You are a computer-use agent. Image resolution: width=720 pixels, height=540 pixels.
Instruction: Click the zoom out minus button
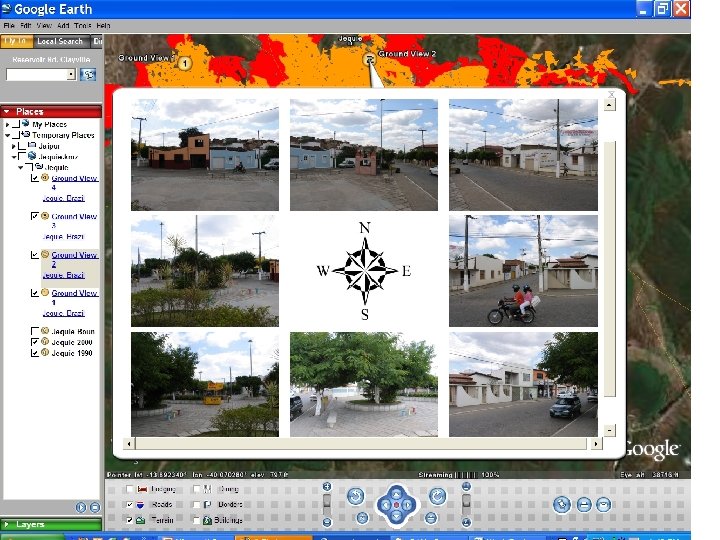click(327, 522)
